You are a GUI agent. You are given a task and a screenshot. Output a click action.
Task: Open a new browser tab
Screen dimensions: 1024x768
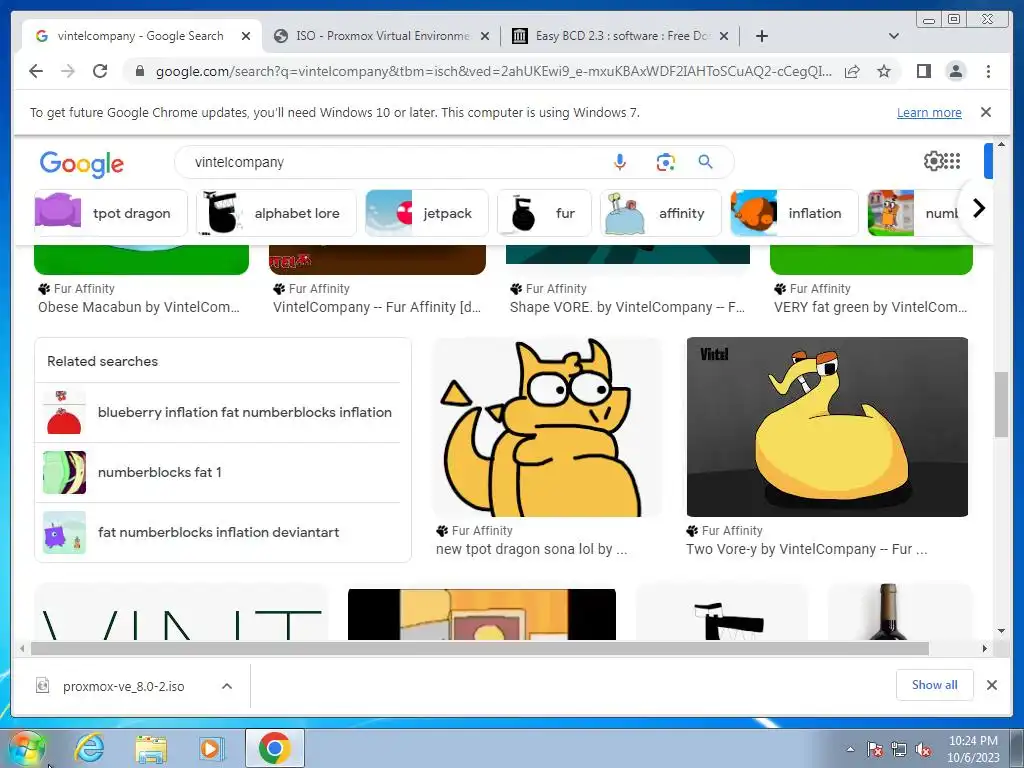(761, 36)
